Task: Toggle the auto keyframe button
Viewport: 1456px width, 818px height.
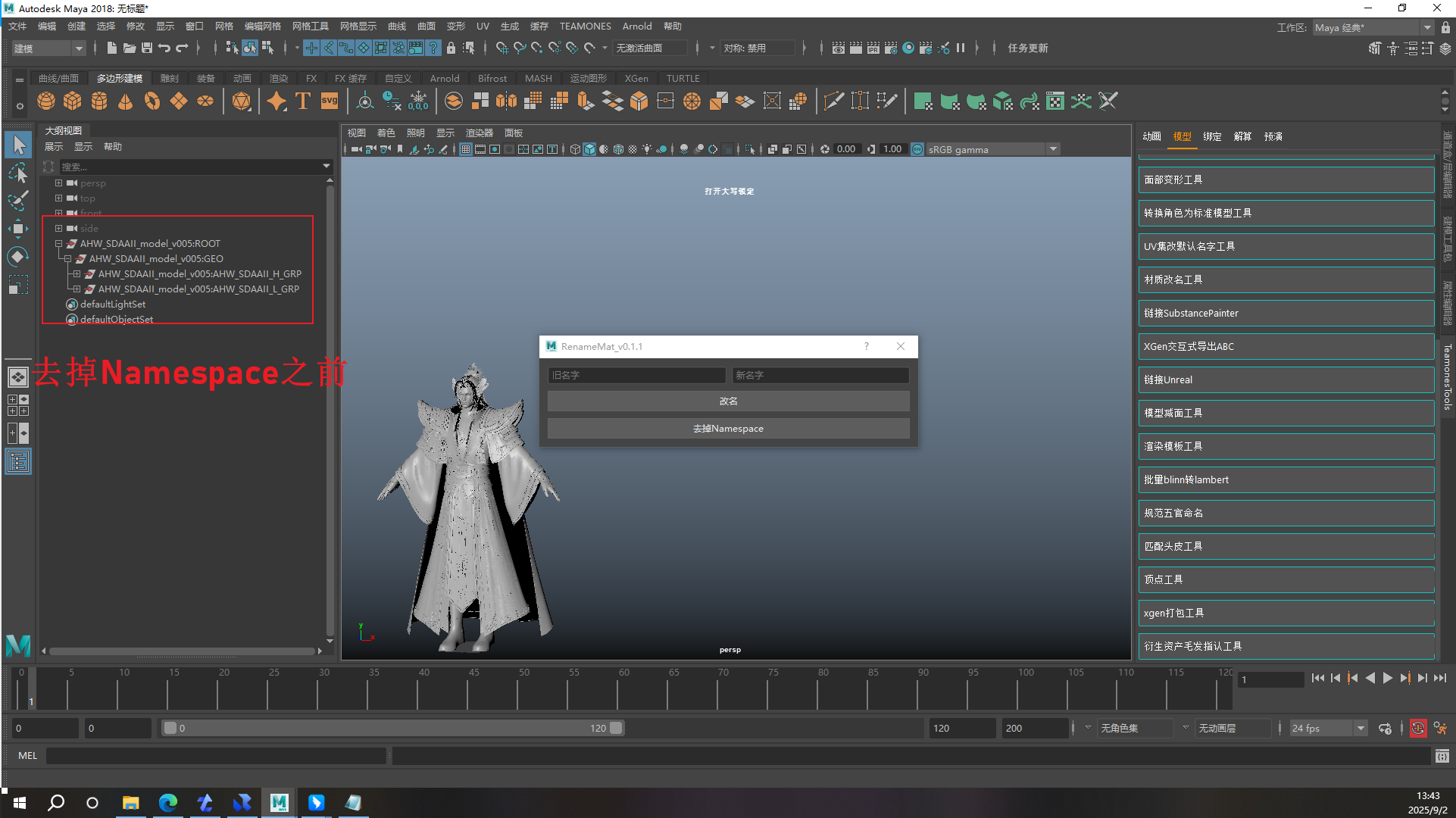Action: point(1418,728)
